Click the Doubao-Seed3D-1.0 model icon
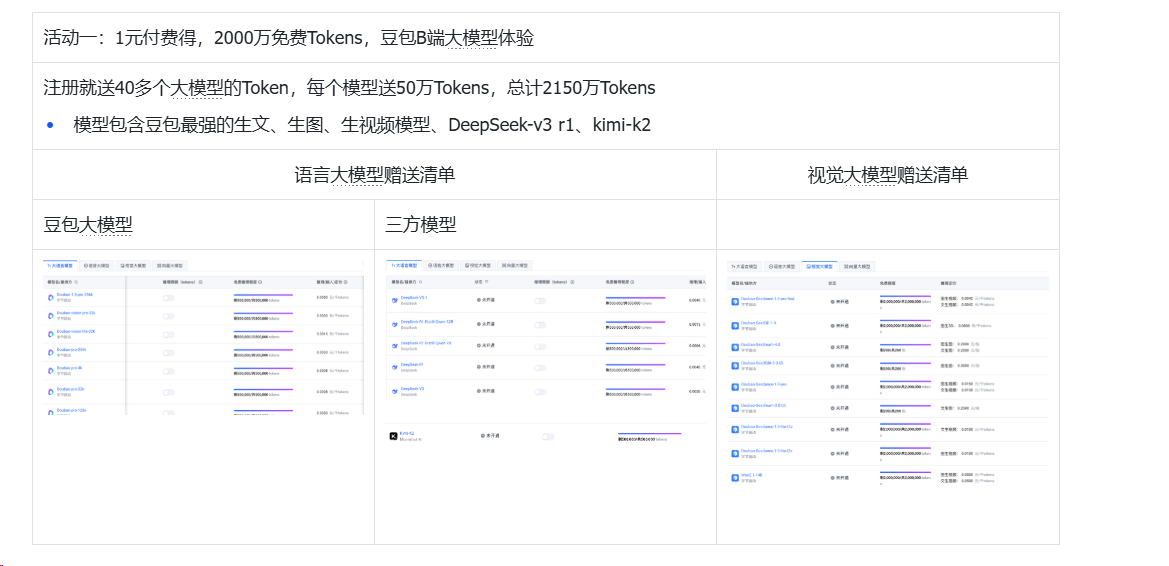The height and width of the screenshot is (566, 1169). 735,326
